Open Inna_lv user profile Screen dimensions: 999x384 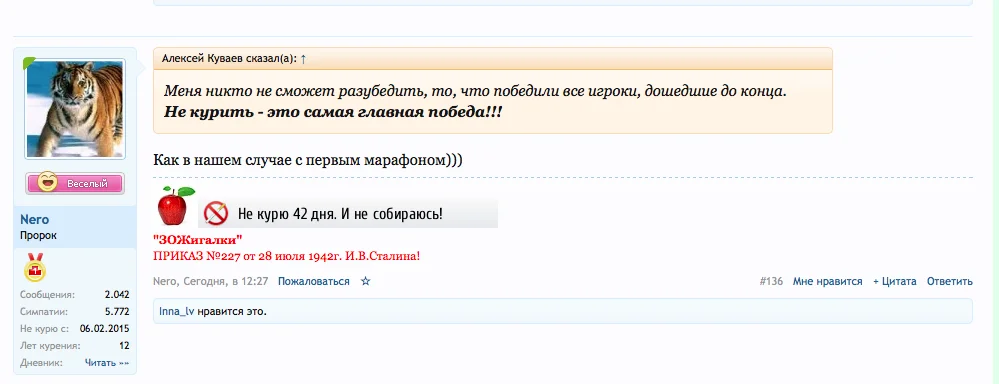[x=176, y=311]
